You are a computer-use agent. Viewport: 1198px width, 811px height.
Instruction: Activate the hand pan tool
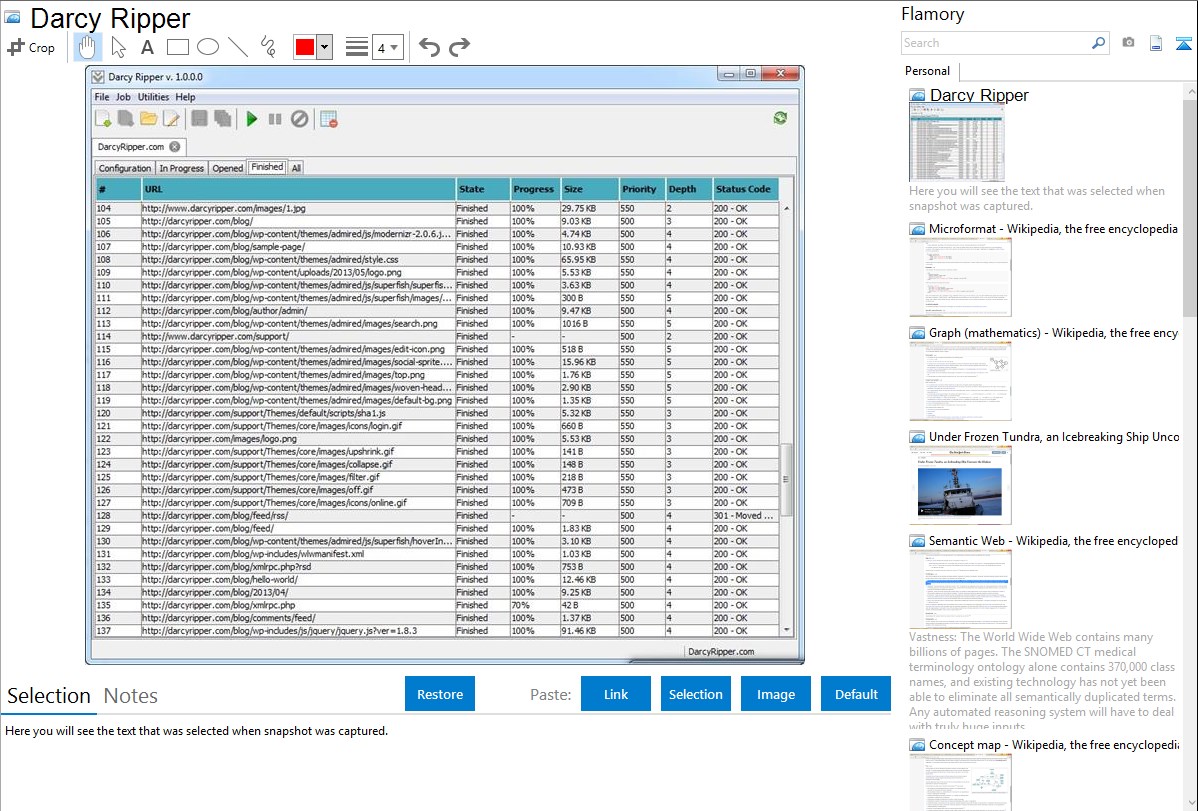87,47
